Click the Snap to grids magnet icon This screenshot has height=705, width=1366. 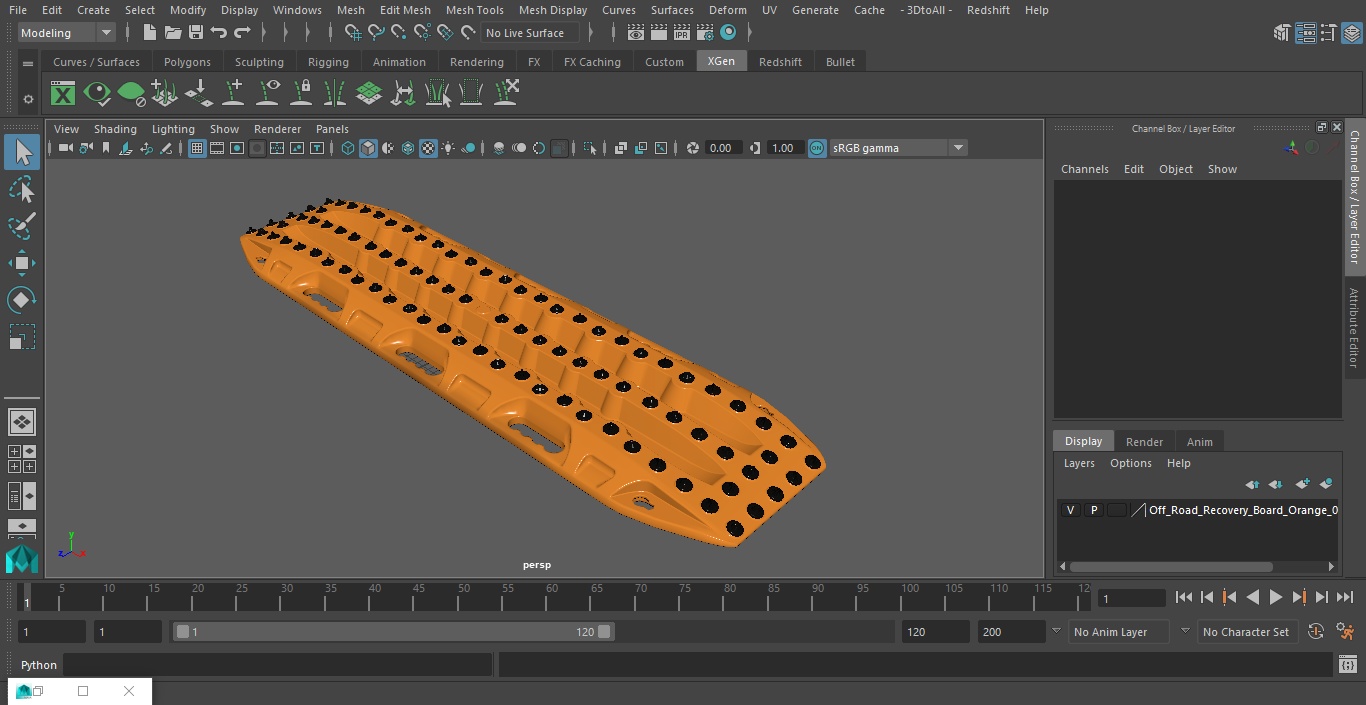353,33
